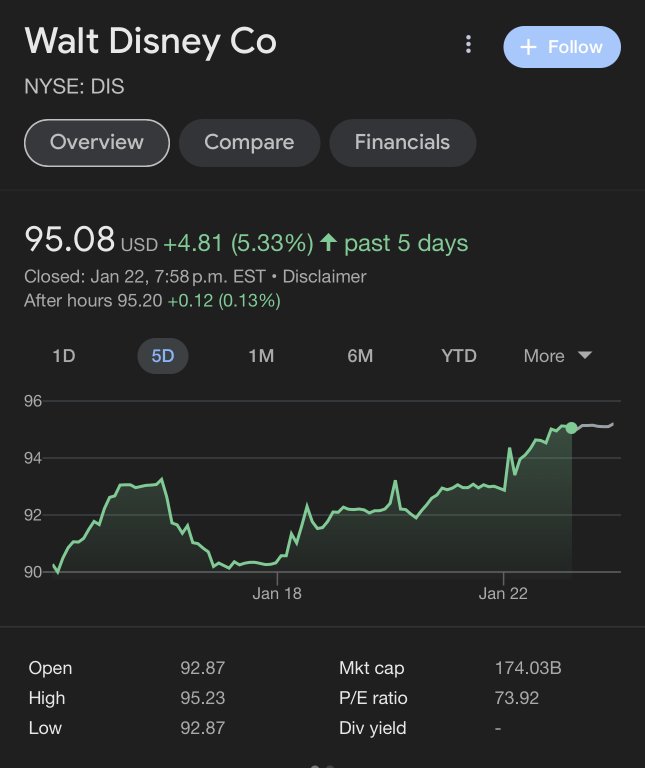Switch to the Overview tab
Viewport: 645px width, 768px height.
(x=97, y=142)
